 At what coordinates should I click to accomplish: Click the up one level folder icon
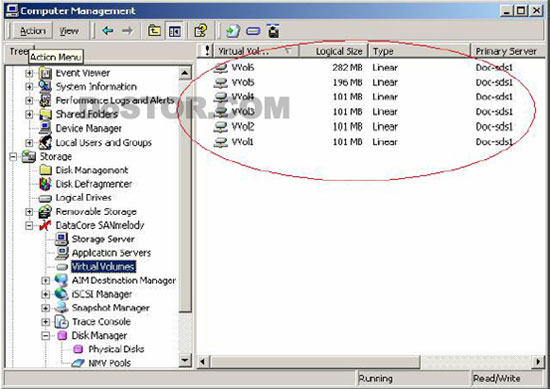coord(154,31)
